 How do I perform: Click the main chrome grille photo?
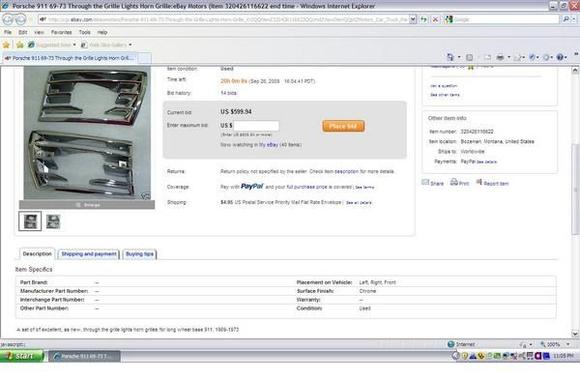[x=87, y=133]
